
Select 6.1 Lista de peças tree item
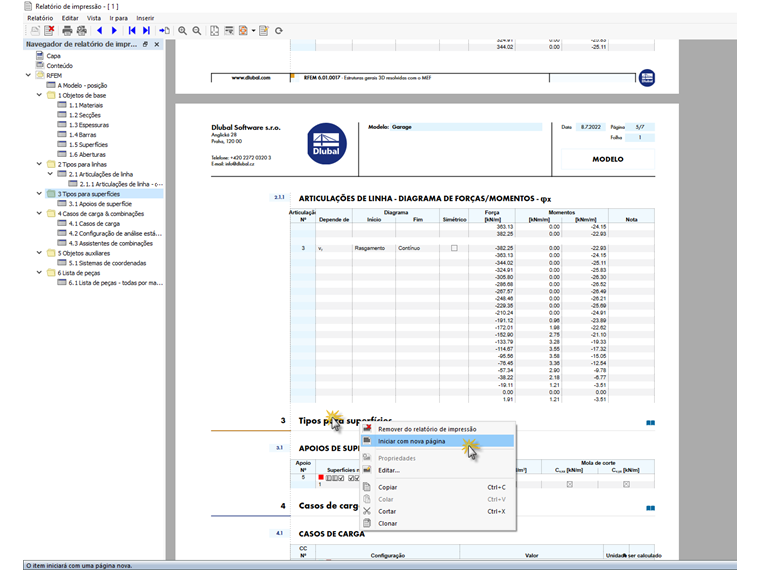pyautogui.click(x=116, y=283)
